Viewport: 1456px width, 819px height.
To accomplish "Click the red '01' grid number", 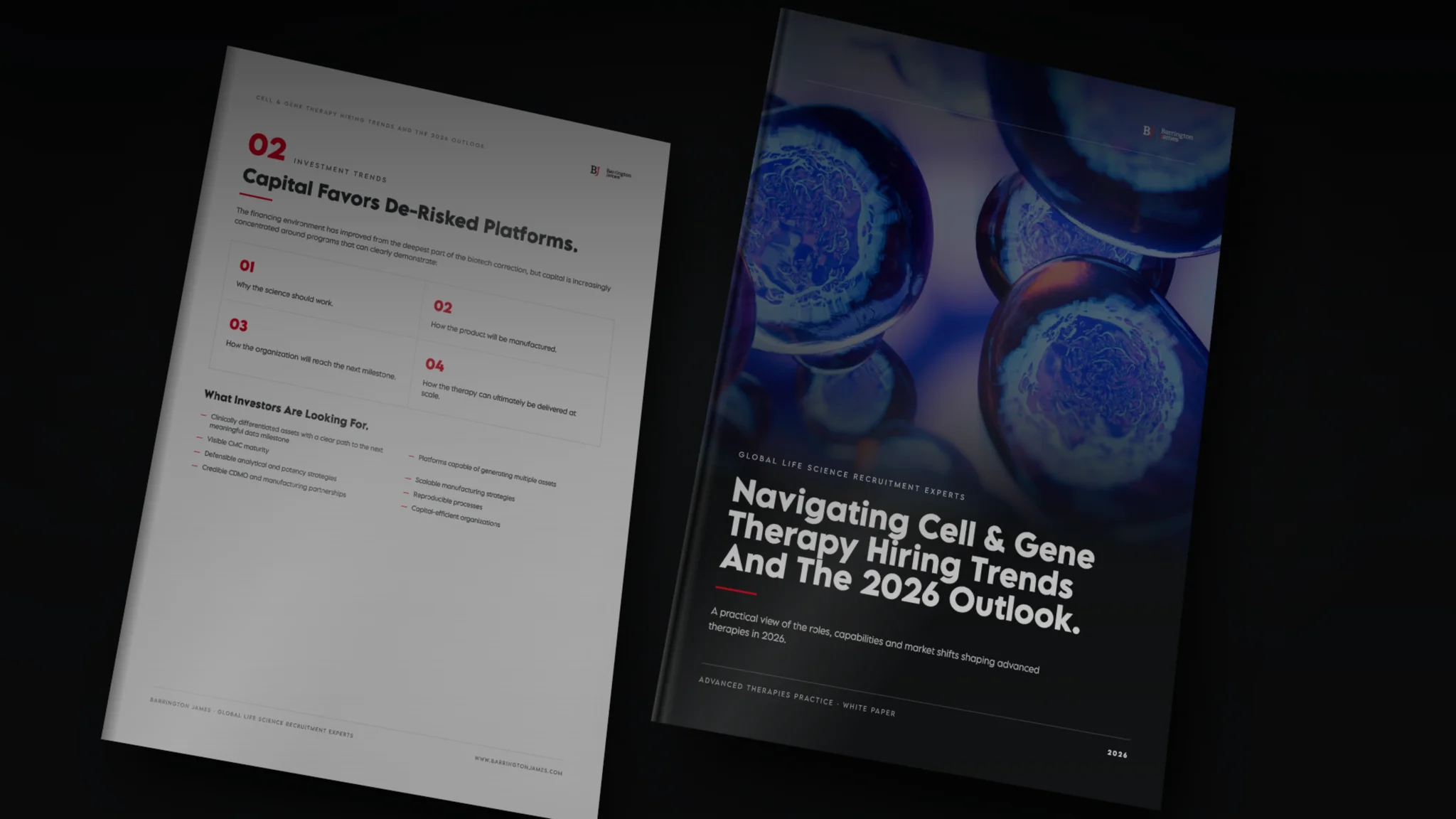I will (247, 266).
